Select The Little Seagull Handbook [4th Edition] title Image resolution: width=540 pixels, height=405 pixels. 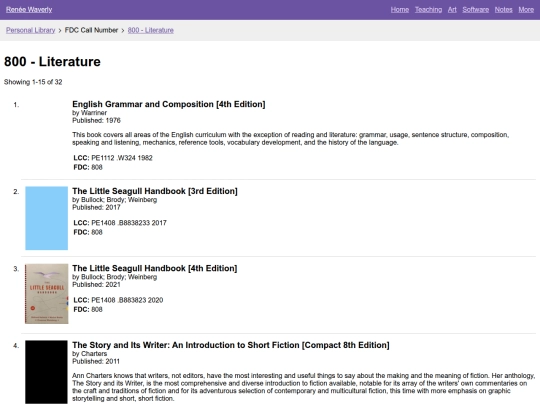tap(155, 268)
